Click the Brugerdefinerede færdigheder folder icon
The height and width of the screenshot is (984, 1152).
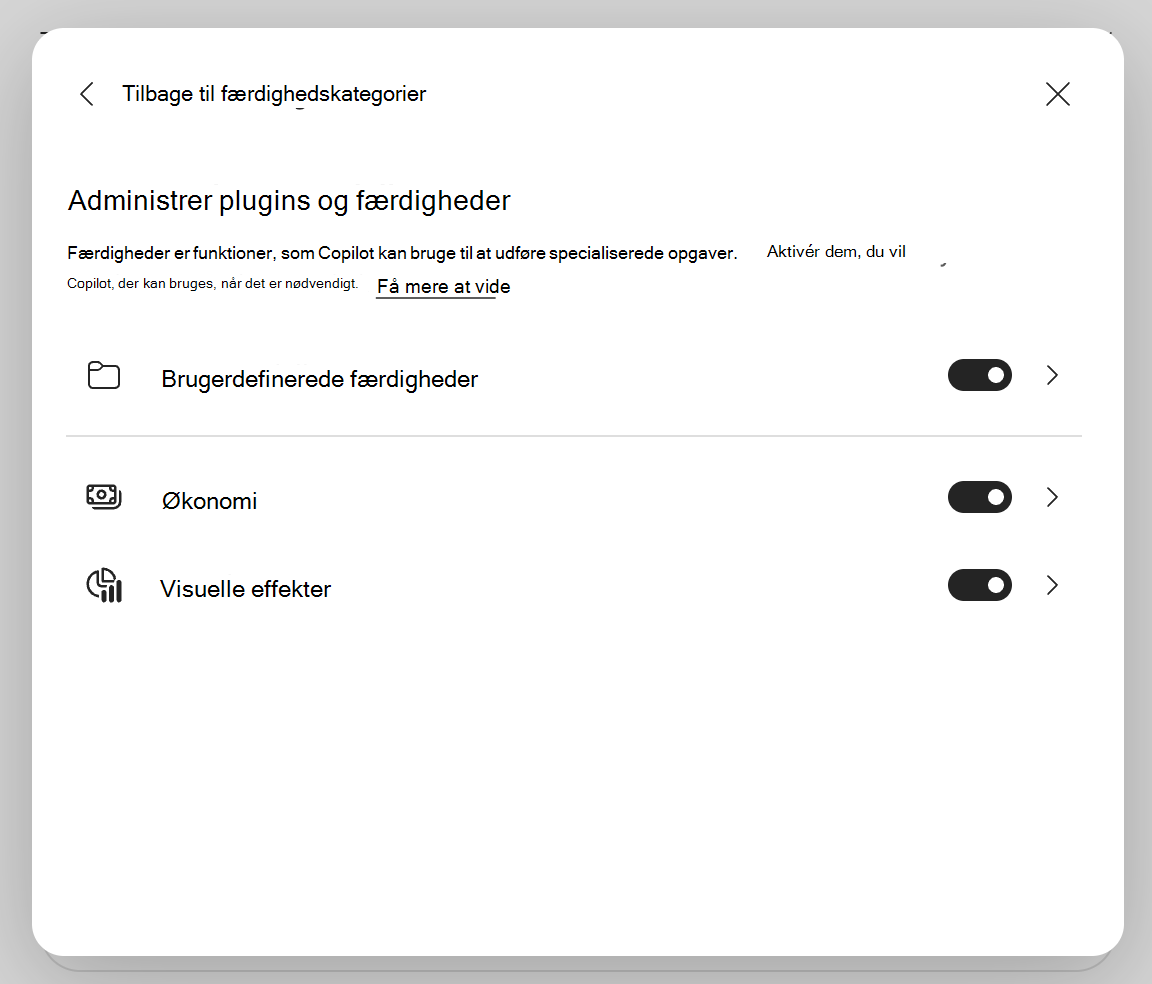coord(104,376)
